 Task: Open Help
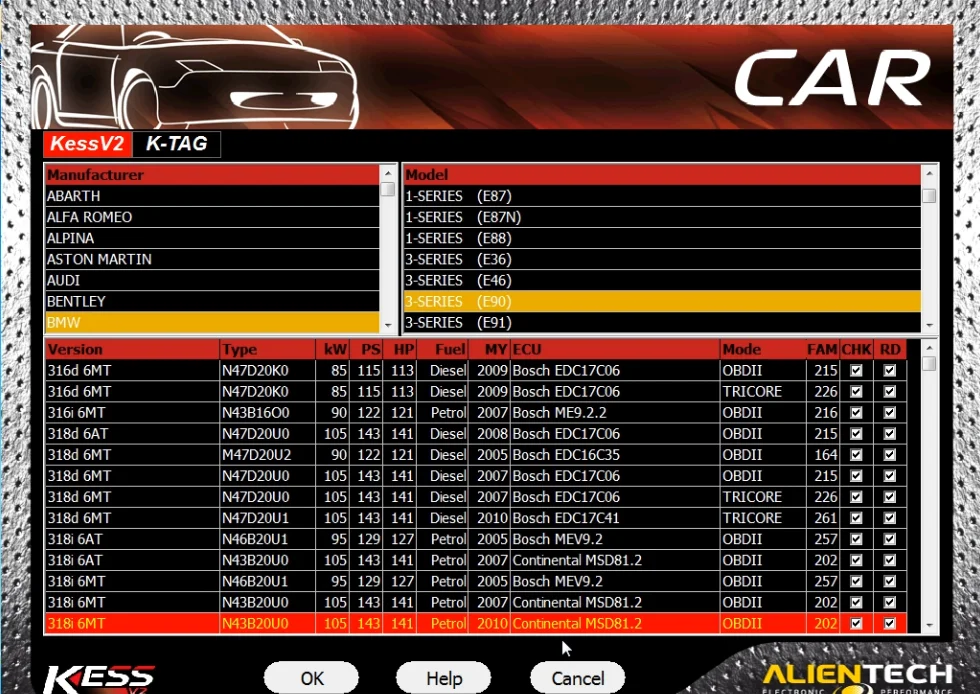click(443, 677)
